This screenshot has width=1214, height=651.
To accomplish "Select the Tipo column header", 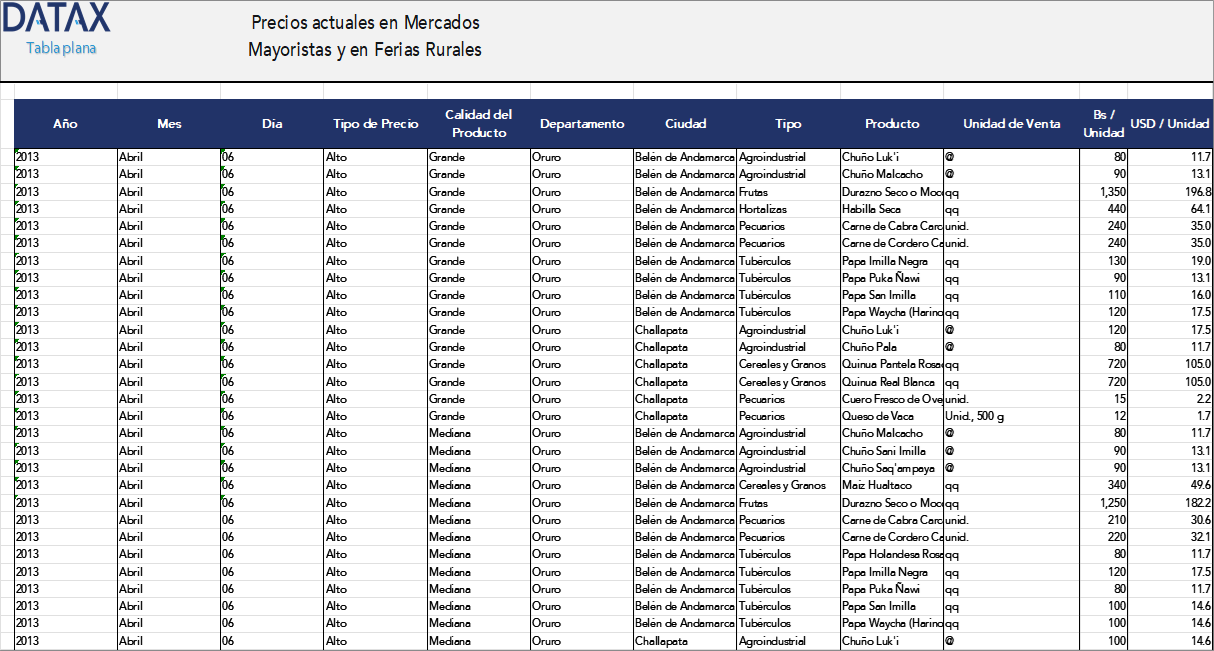I will (788, 124).
